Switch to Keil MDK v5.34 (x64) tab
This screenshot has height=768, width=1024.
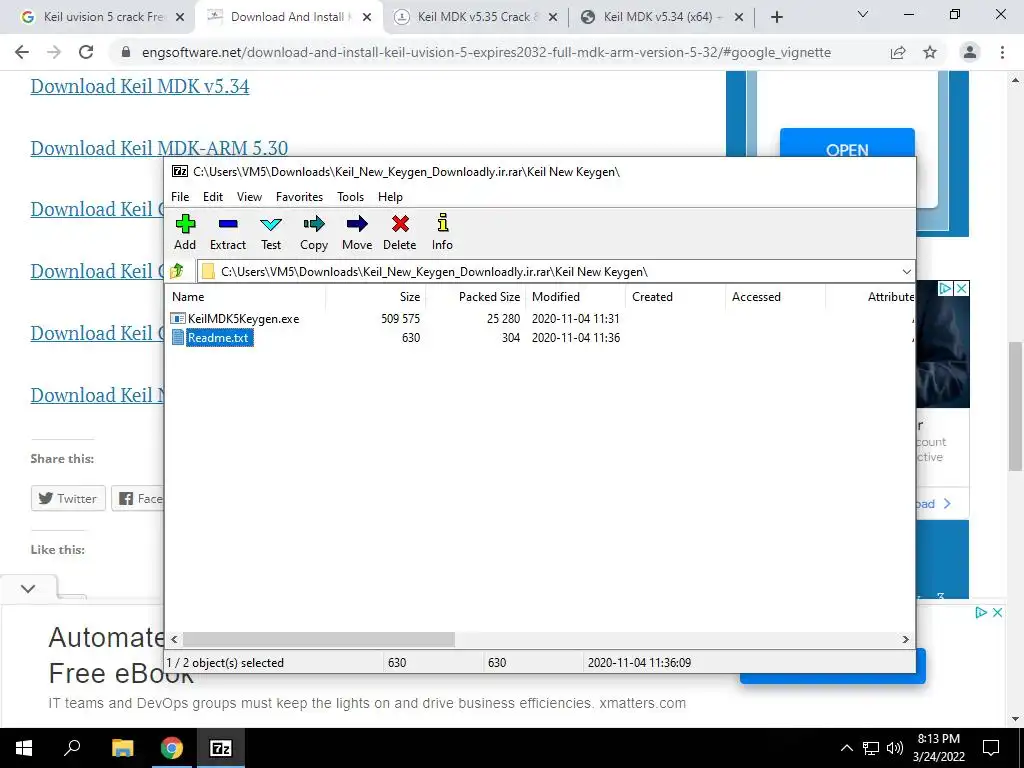pyautogui.click(x=661, y=18)
